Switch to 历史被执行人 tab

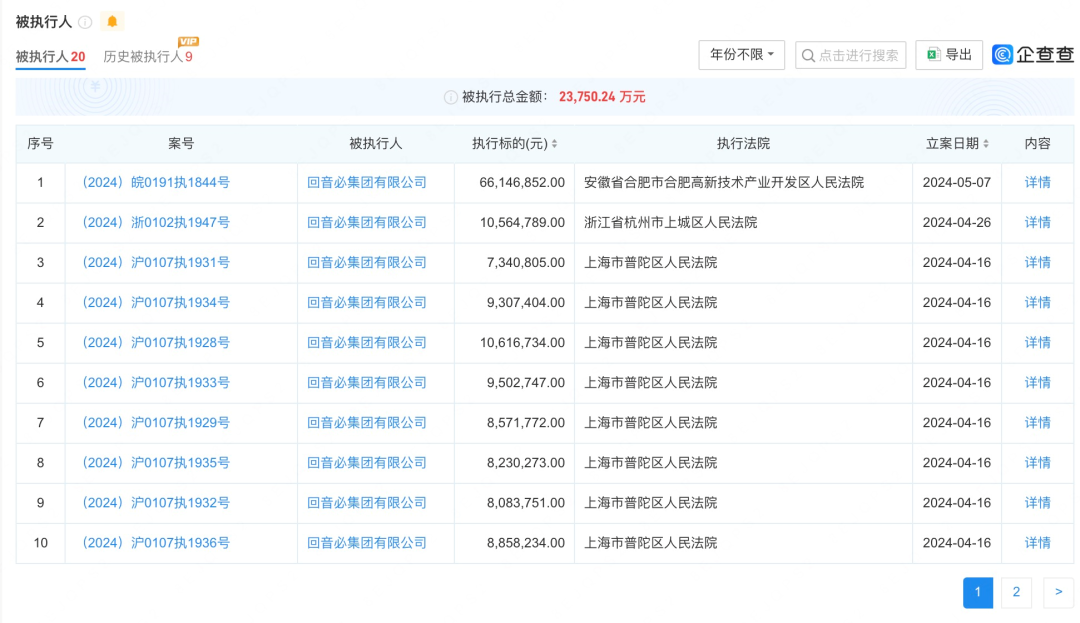point(147,57)
